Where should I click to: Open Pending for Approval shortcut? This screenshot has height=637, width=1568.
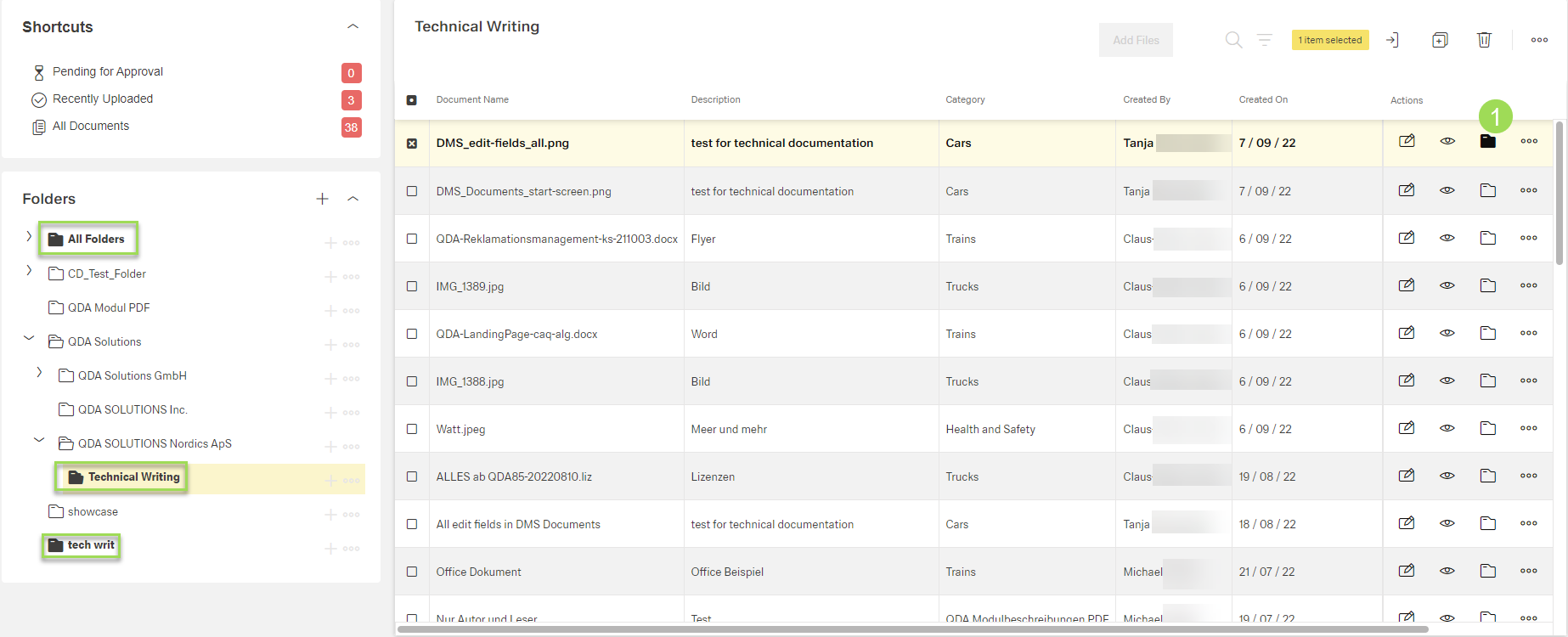click(107, 71)
